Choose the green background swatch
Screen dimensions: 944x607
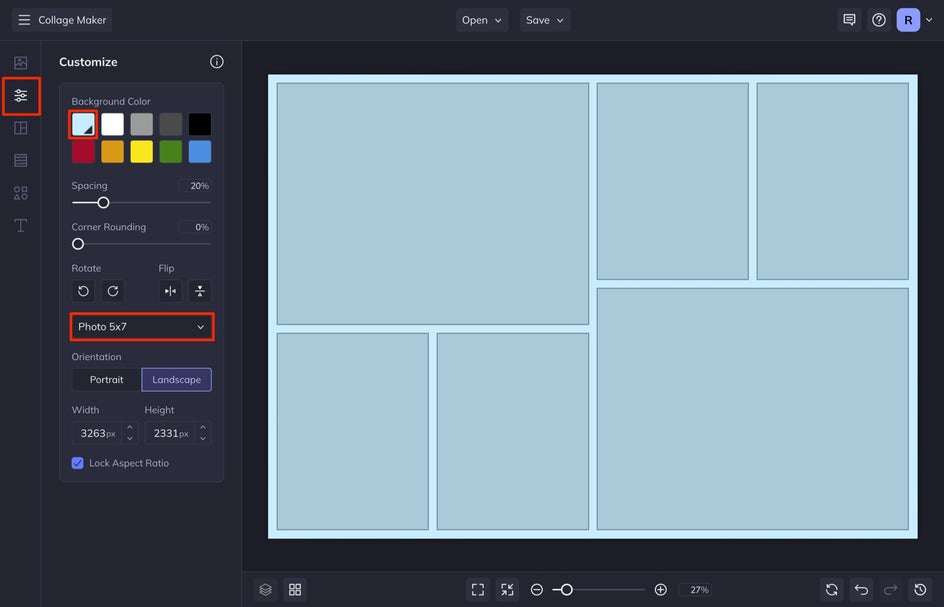click(170, 152)
